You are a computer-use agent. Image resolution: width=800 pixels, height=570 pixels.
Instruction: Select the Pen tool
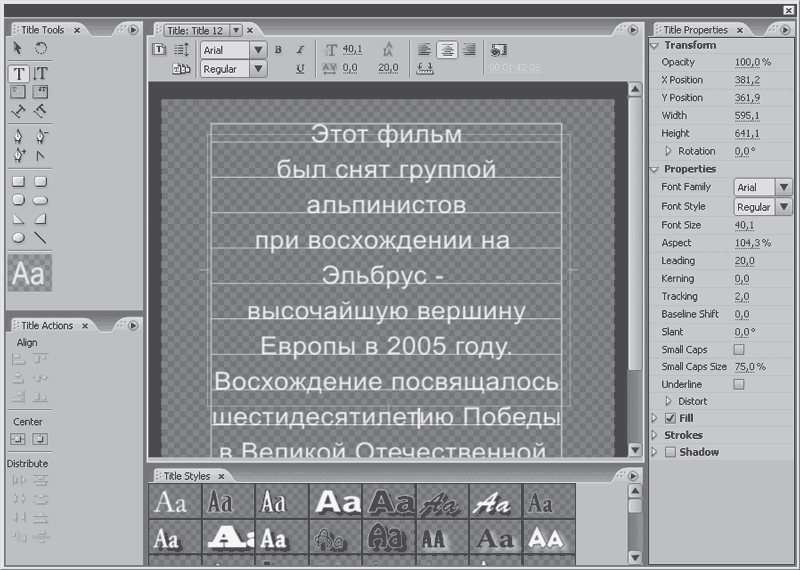coord(18,136)
